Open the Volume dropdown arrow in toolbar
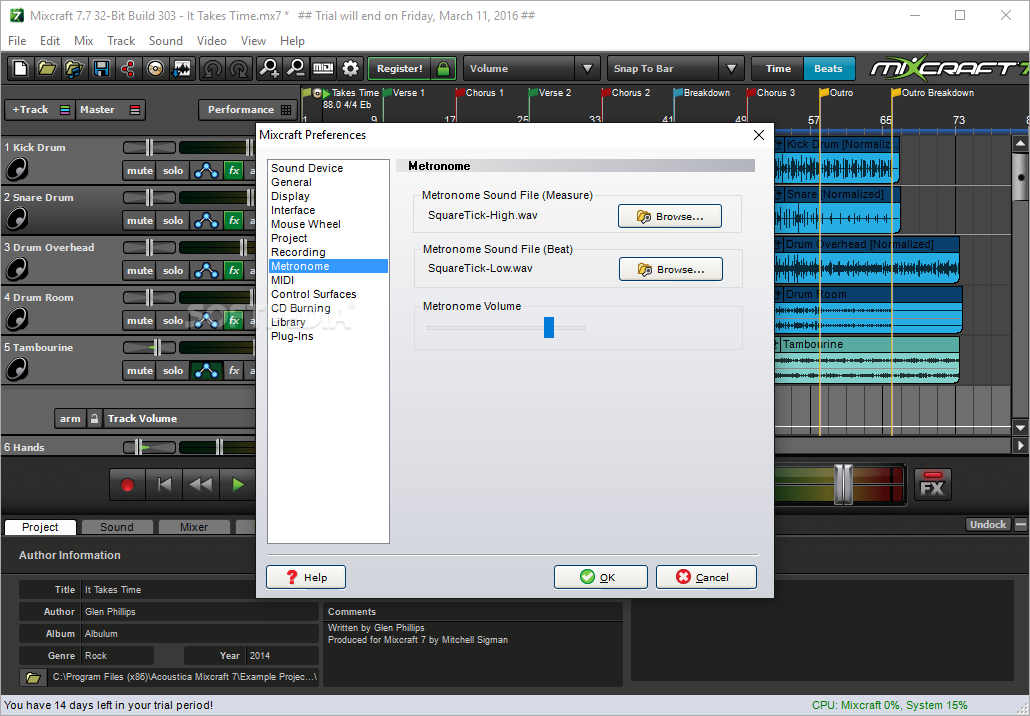The width and height of the screenshot is (1030, 716). click(587, 68)
